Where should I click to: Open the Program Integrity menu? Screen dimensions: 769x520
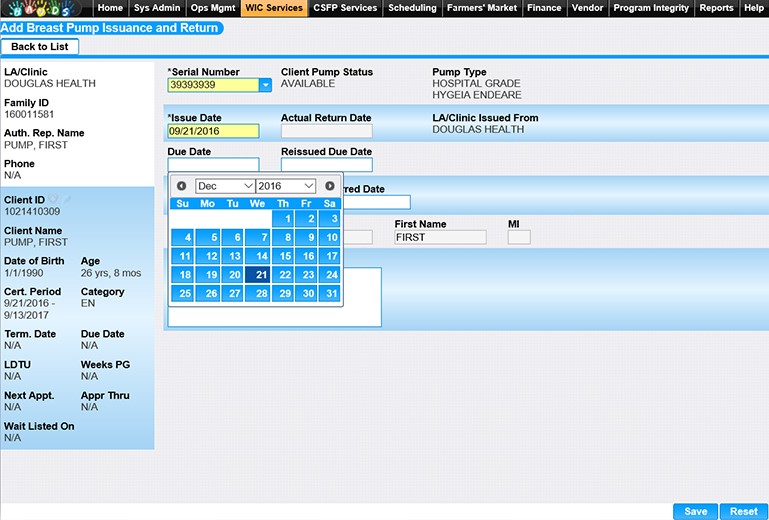(x=651, y=8)
